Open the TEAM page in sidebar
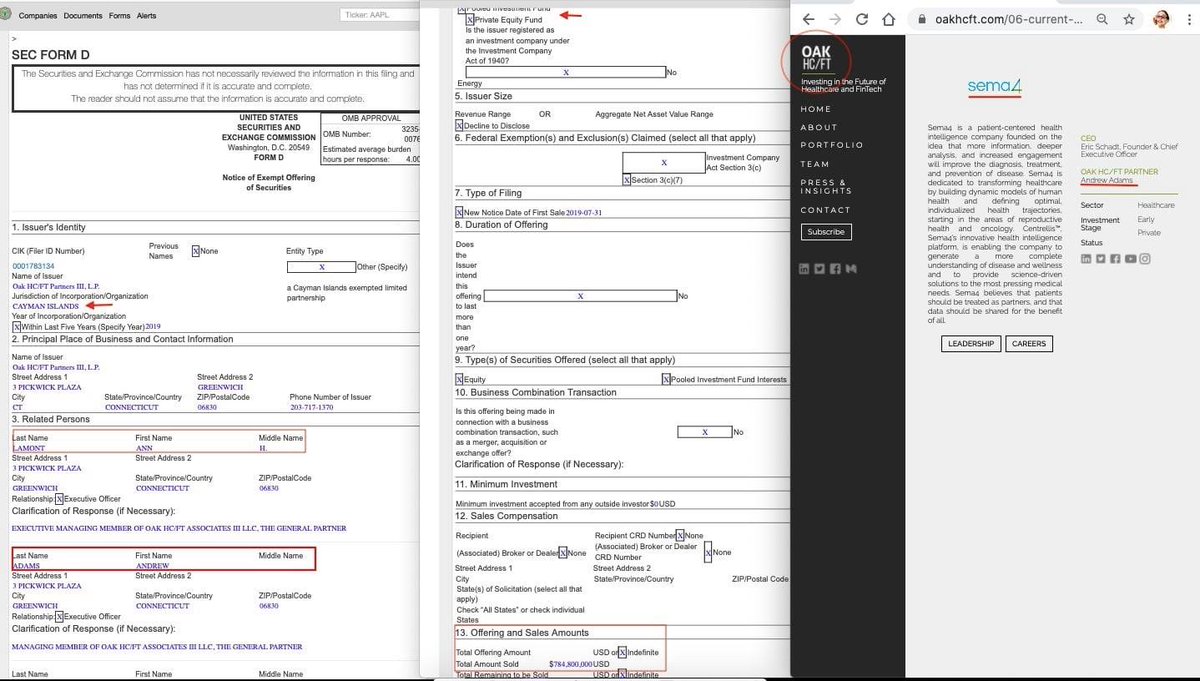 (815, 164)
